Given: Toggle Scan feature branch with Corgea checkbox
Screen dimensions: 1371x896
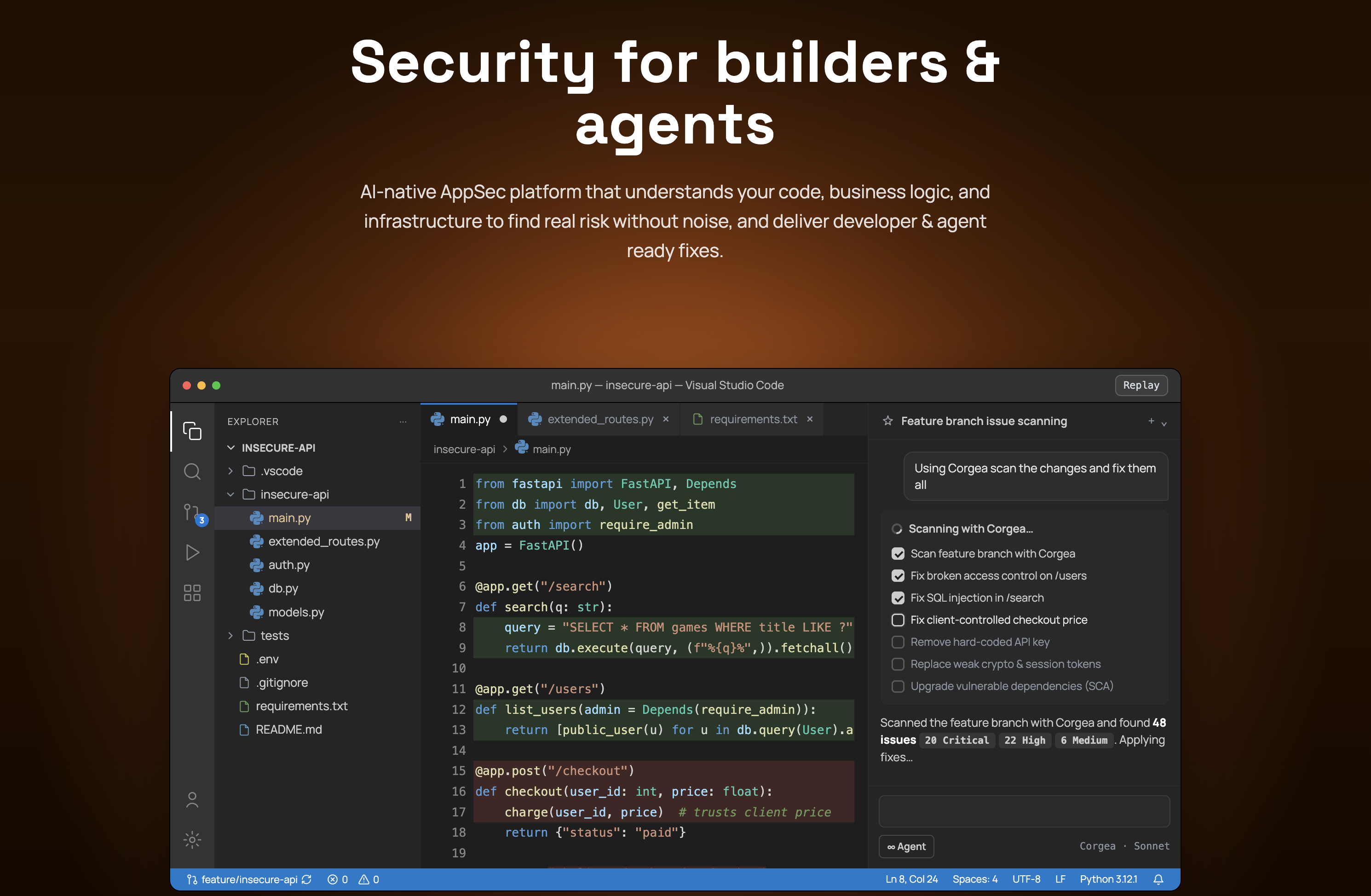Looking at the screenshot, I should (898, 553).
